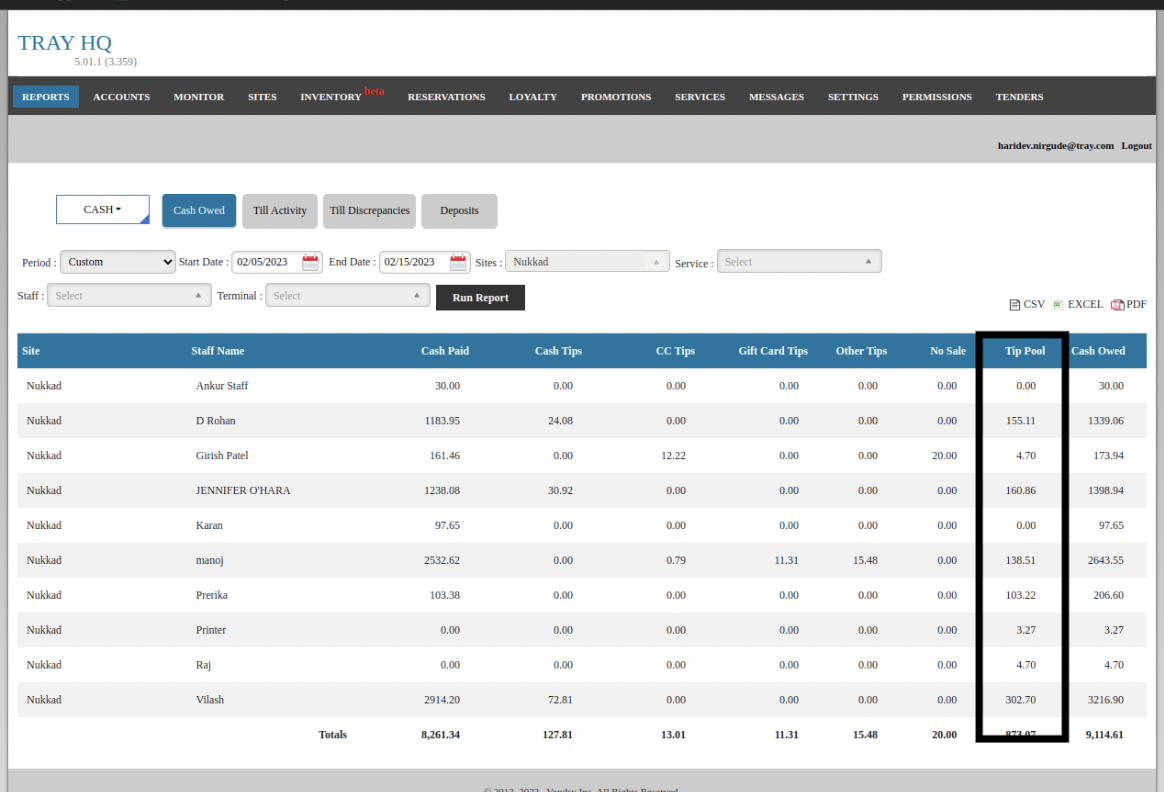Open the Terminal select dropdown
Image resolution: width=1164 pixels, height=792 pixels.
click(347, 295)
